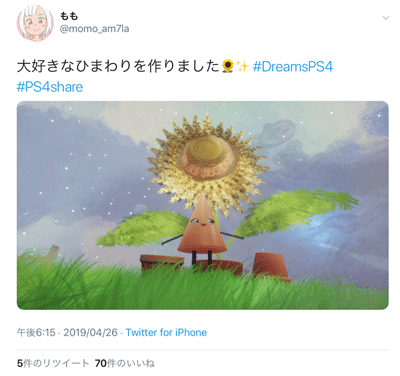Open the #PS4share hashtag
Image resolution: width=400 pixels, height=376 pixels.
(50, 87)
